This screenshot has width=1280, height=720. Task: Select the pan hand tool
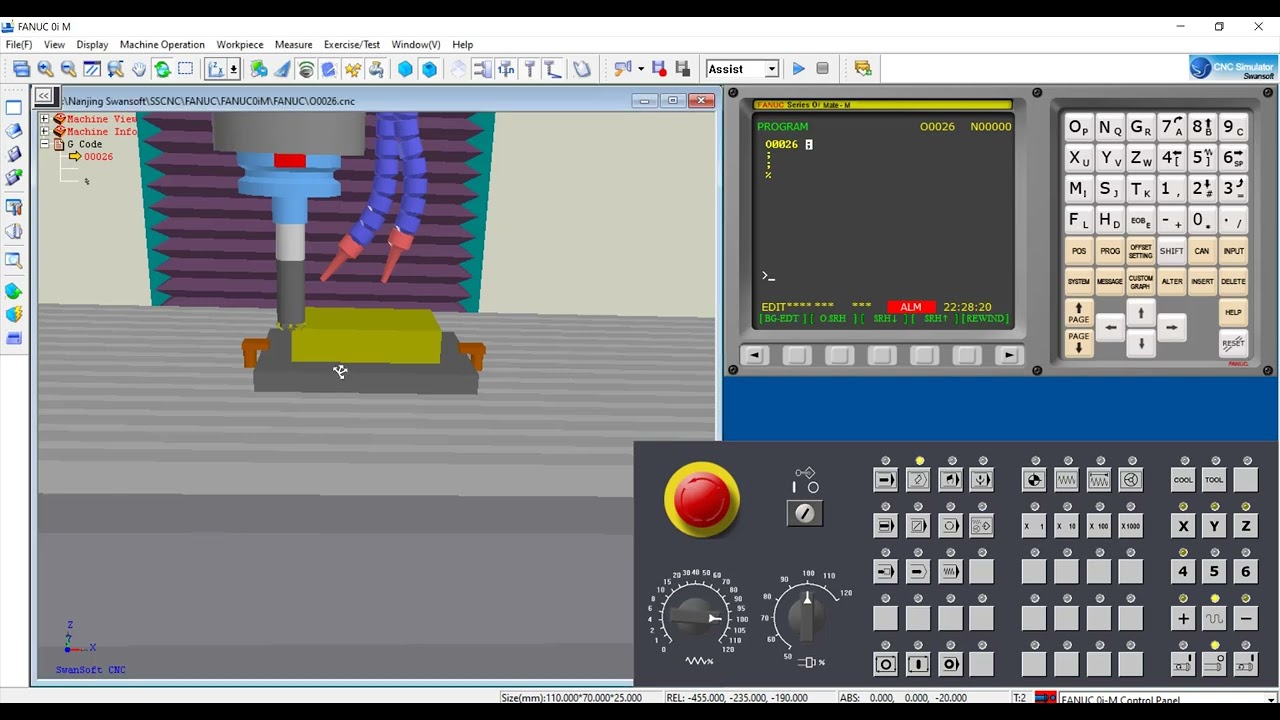pyautogui.click(x=139, y=69)
